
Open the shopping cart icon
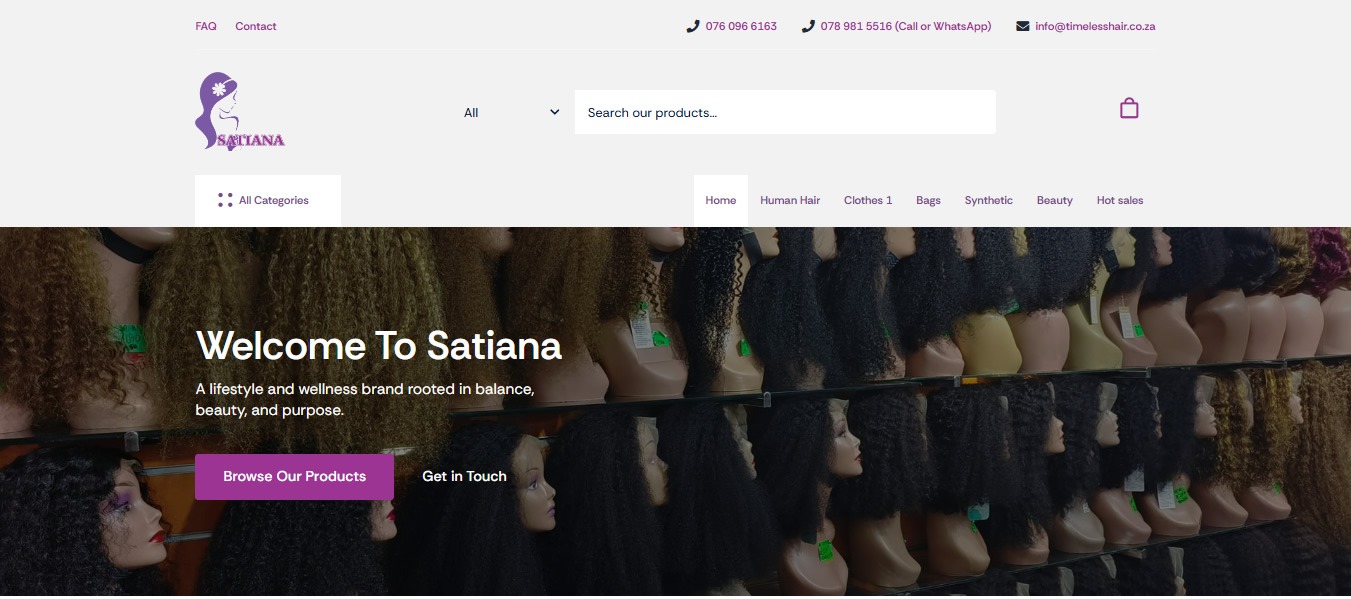coord(1129,107)
